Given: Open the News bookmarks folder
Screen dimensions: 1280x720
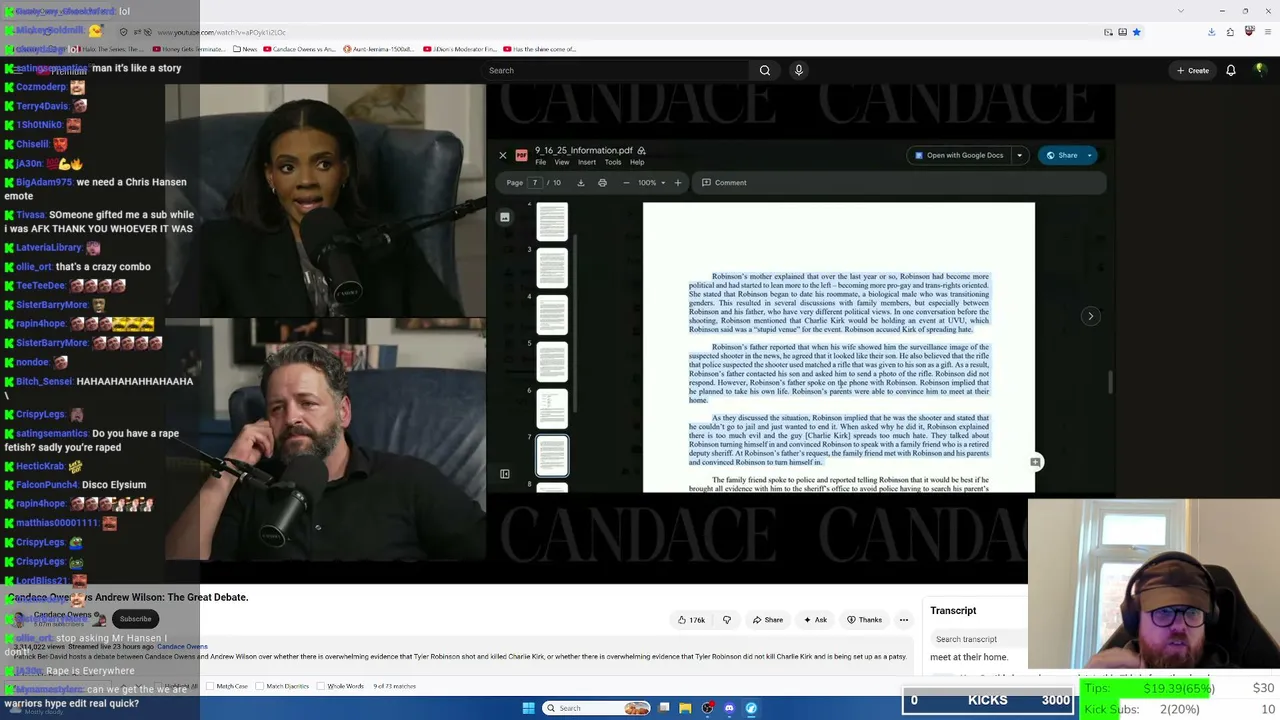Looking at the screenshot, I should 245,49.
